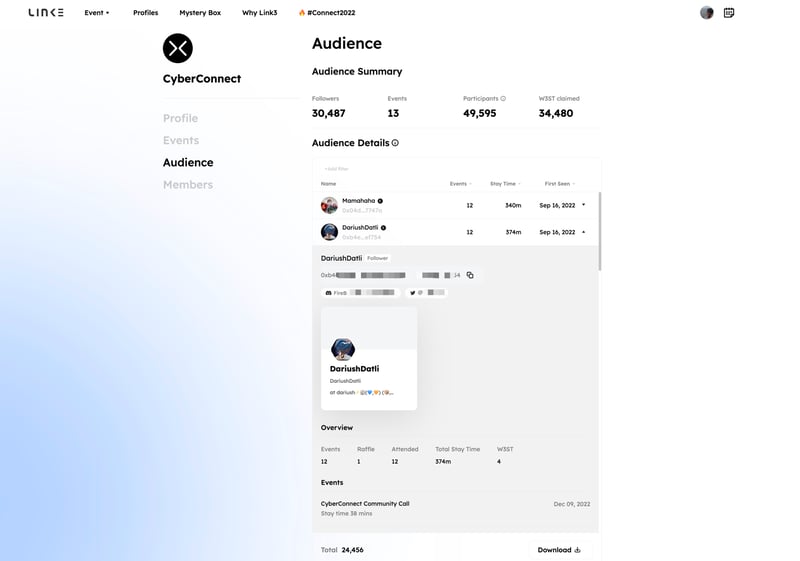This screenshot has width=800, height=561.
Task: Click DariushDatli's avatar in table row
Action: tap(329, 232)
